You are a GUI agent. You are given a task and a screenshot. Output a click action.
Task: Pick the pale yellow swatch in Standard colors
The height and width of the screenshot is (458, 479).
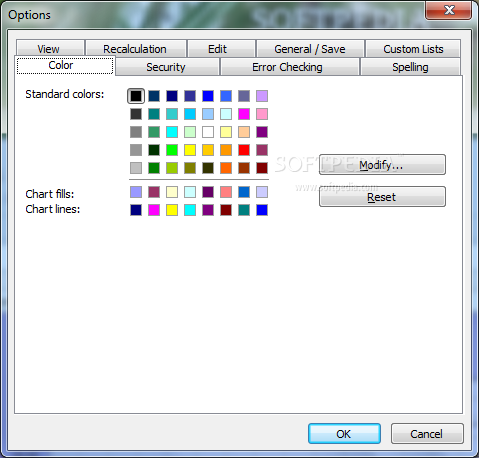[x=226, y=132]
